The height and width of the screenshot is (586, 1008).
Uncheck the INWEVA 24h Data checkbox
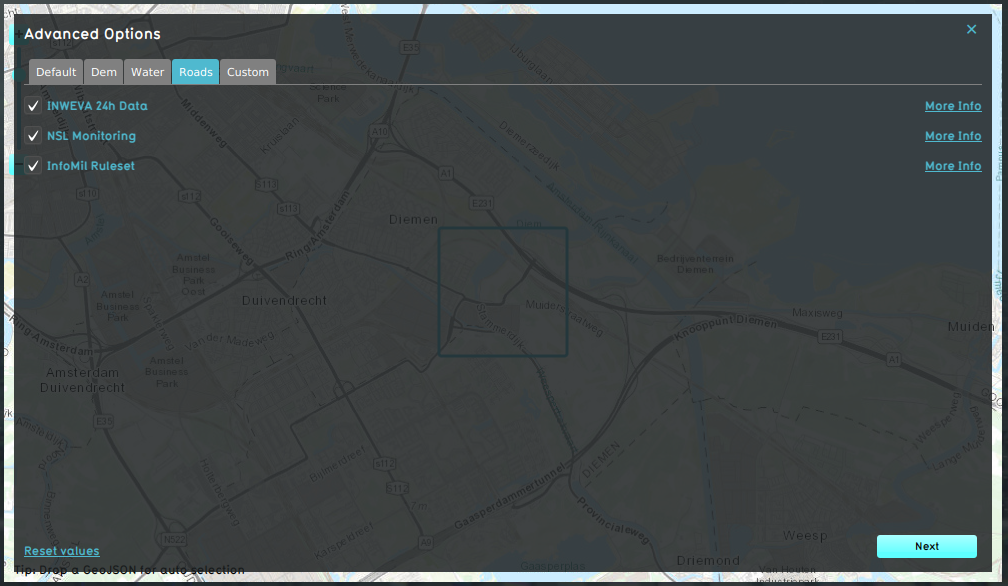33,106
